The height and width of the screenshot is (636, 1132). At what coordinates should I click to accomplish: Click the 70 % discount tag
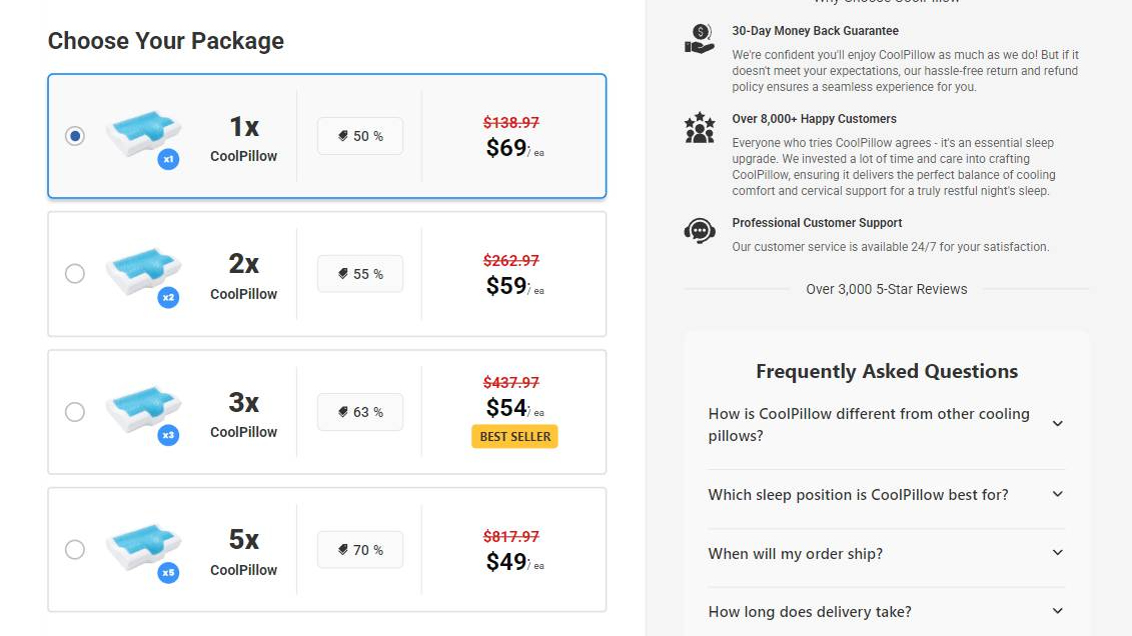click(360, 549)
